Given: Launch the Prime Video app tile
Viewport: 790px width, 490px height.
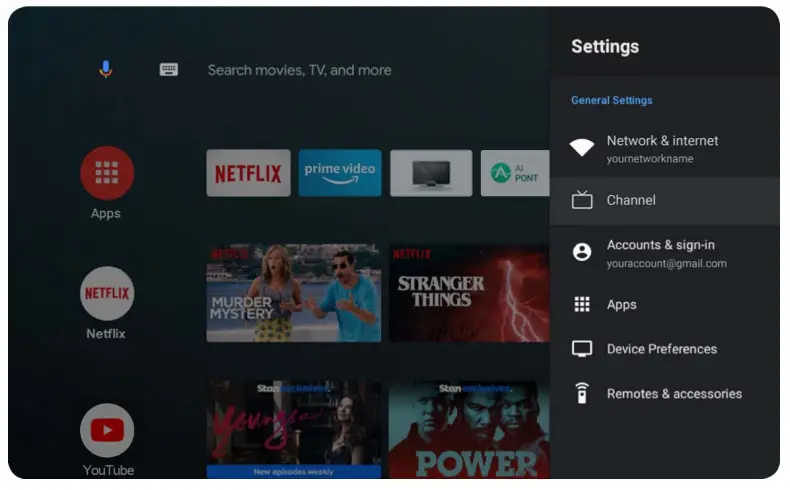Looking at the screenshot, I should coord(340,173).
